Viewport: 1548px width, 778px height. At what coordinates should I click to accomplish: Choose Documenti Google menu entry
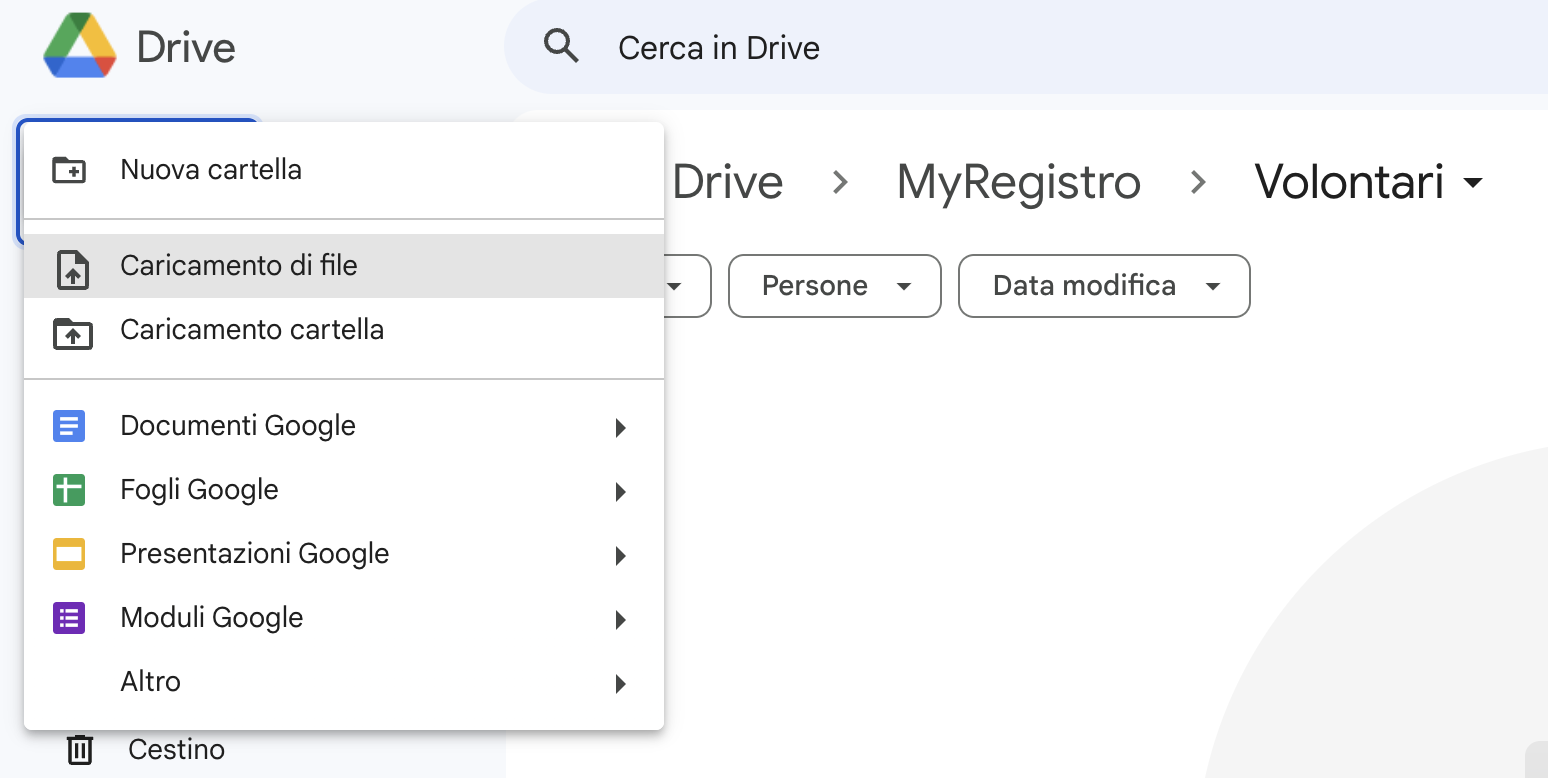(344, 426)
